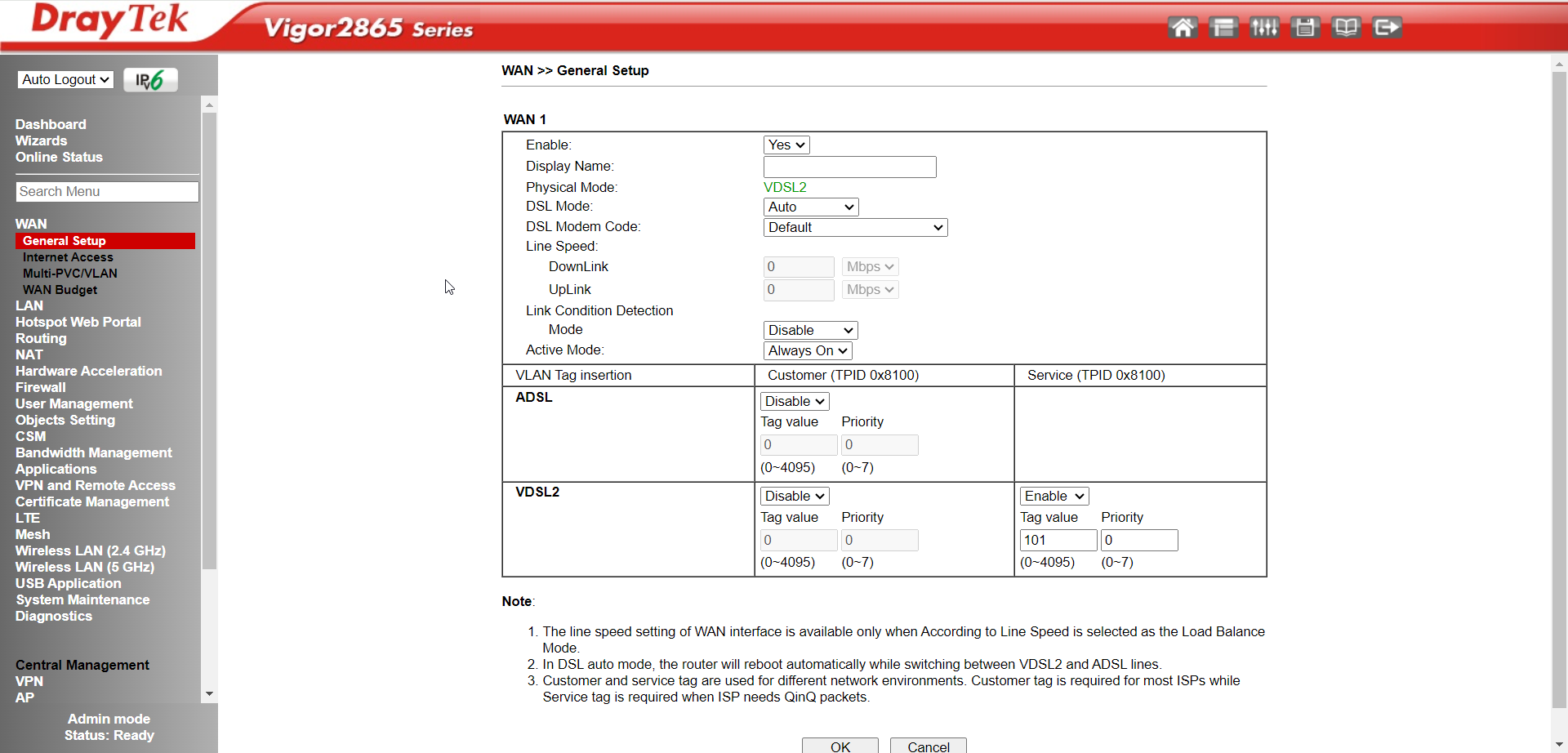Open the WAN 1 Enable dropdown
1568x753 pixels.
786,145
